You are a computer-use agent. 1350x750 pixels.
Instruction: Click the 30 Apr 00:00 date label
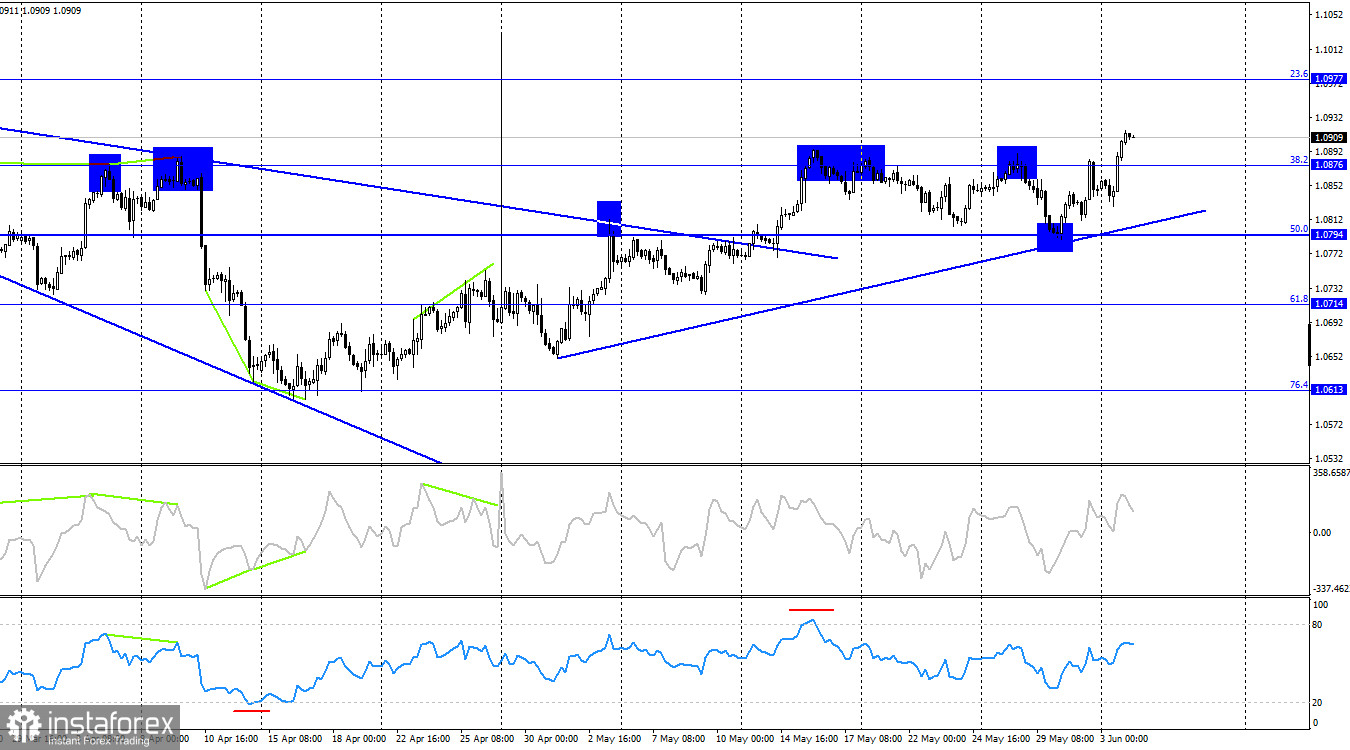tap(552, 740)
